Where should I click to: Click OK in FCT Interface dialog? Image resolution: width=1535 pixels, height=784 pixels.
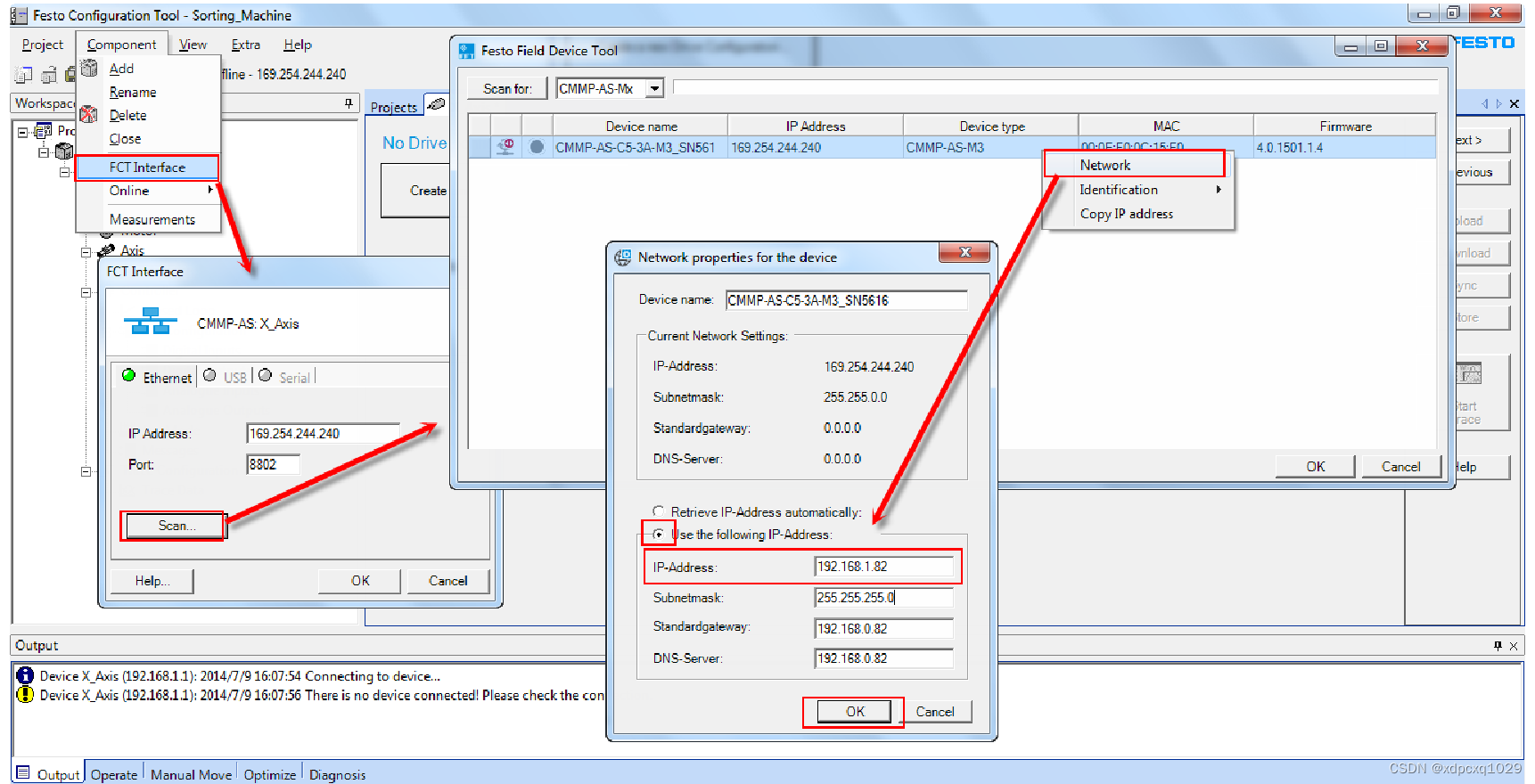click(x=359, y=581)
